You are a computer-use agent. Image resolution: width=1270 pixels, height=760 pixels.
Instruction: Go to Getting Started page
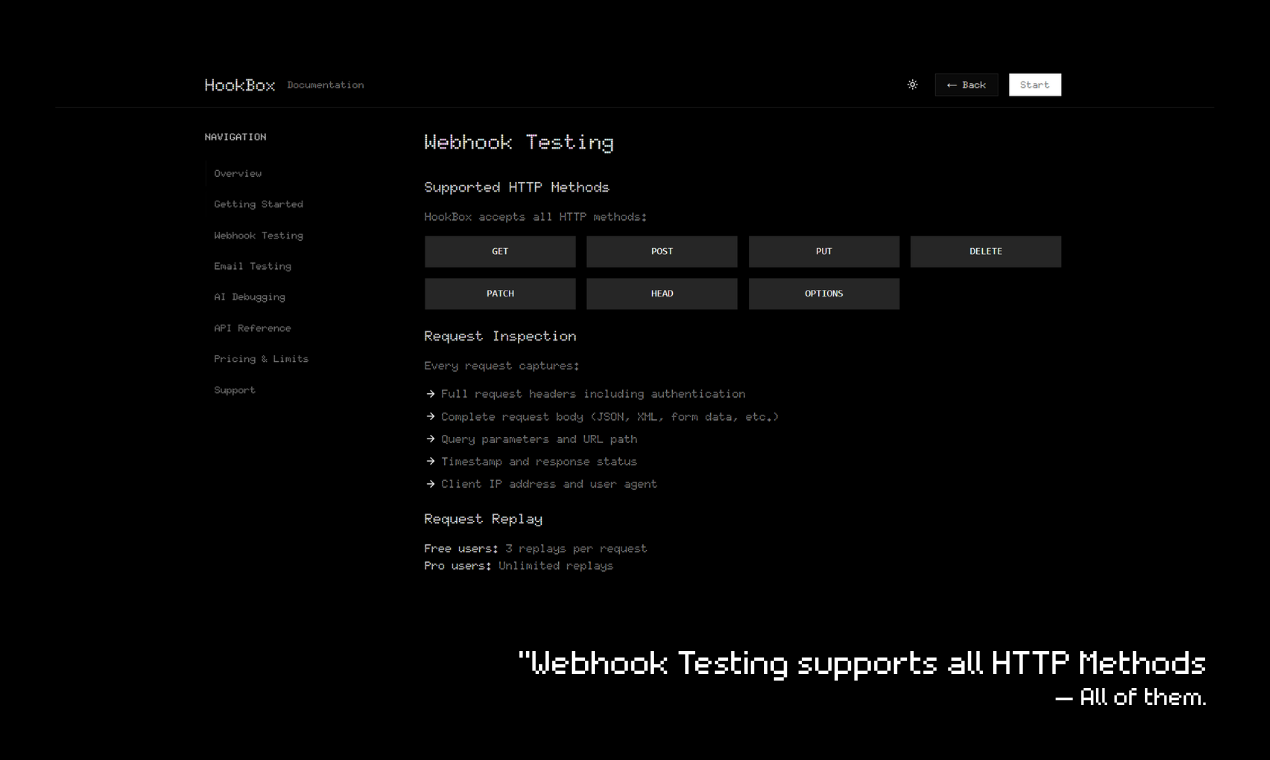pos(258,204)
